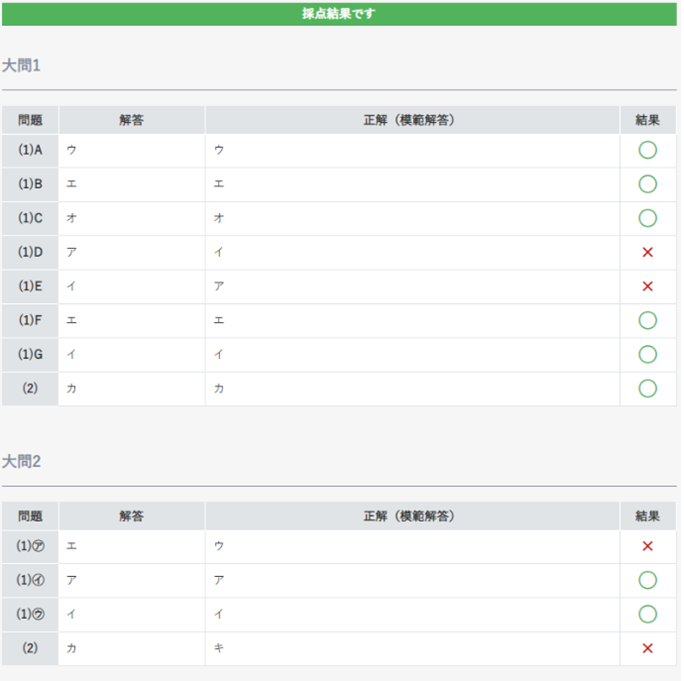Click the red cross for (1)㋐ in 大問2
The width and height of the screenshot is (684, 681).
(647, 546)
